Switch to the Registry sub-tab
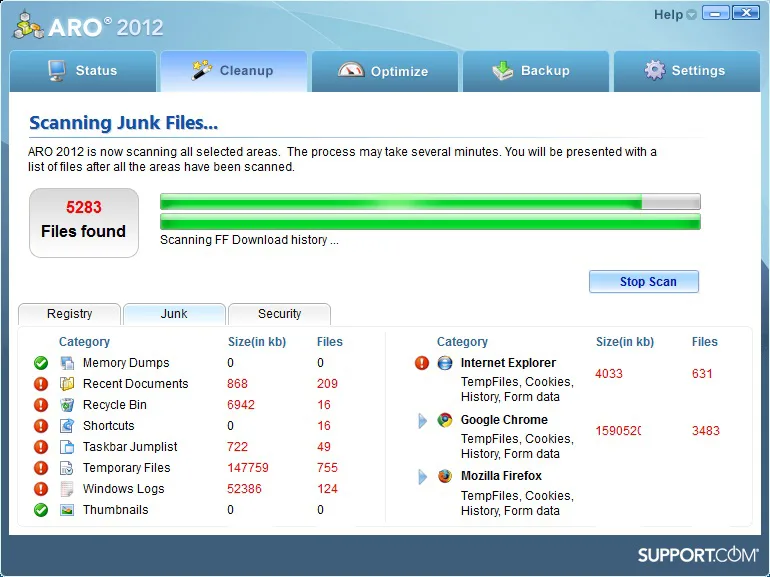This screenshot has height=577, width=770. click(69, 314)
